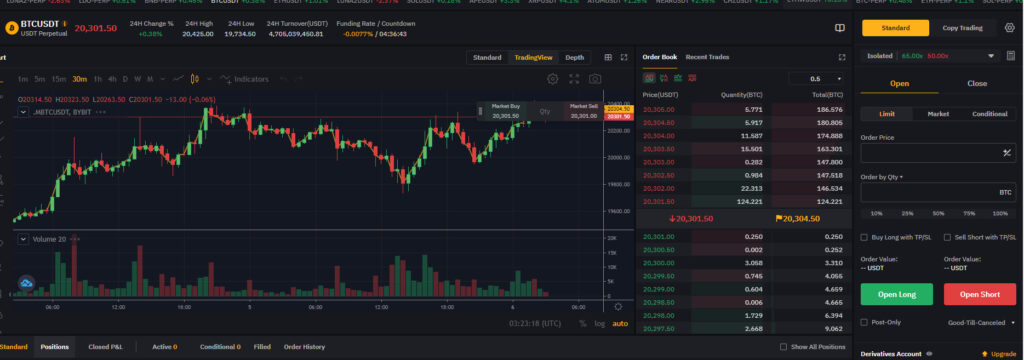This screenshot has width=1024, height=360.
Task: Click the Open Long button
Action: click(897, 295)
